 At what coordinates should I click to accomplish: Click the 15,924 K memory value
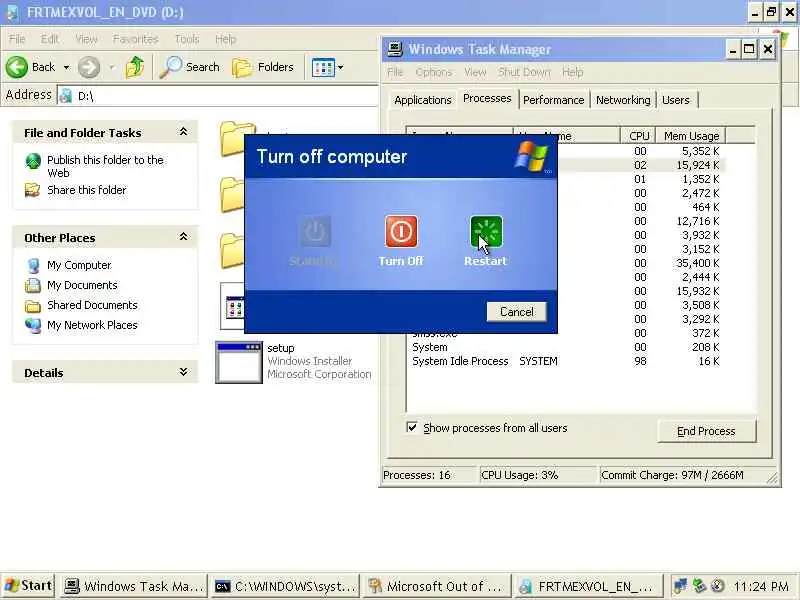coord(697,165)
